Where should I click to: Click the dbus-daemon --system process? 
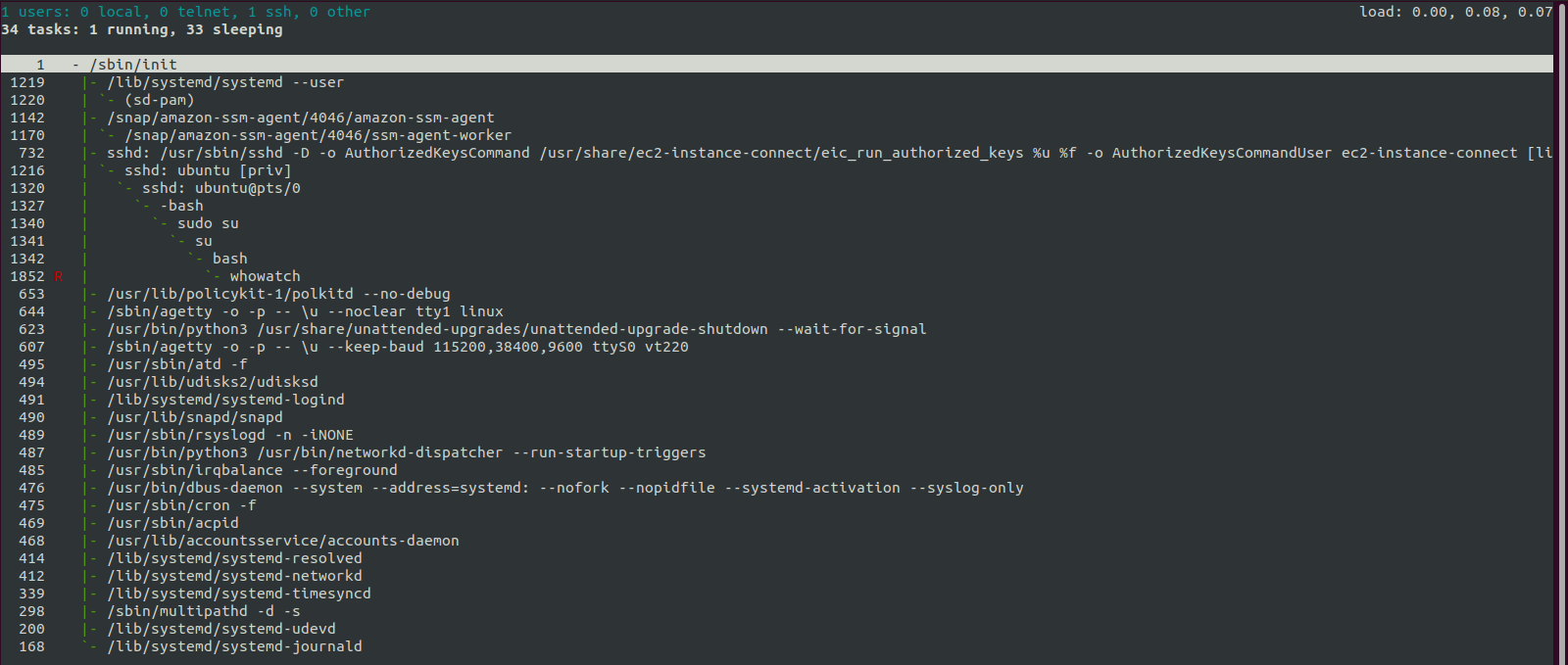coord(565,488)
